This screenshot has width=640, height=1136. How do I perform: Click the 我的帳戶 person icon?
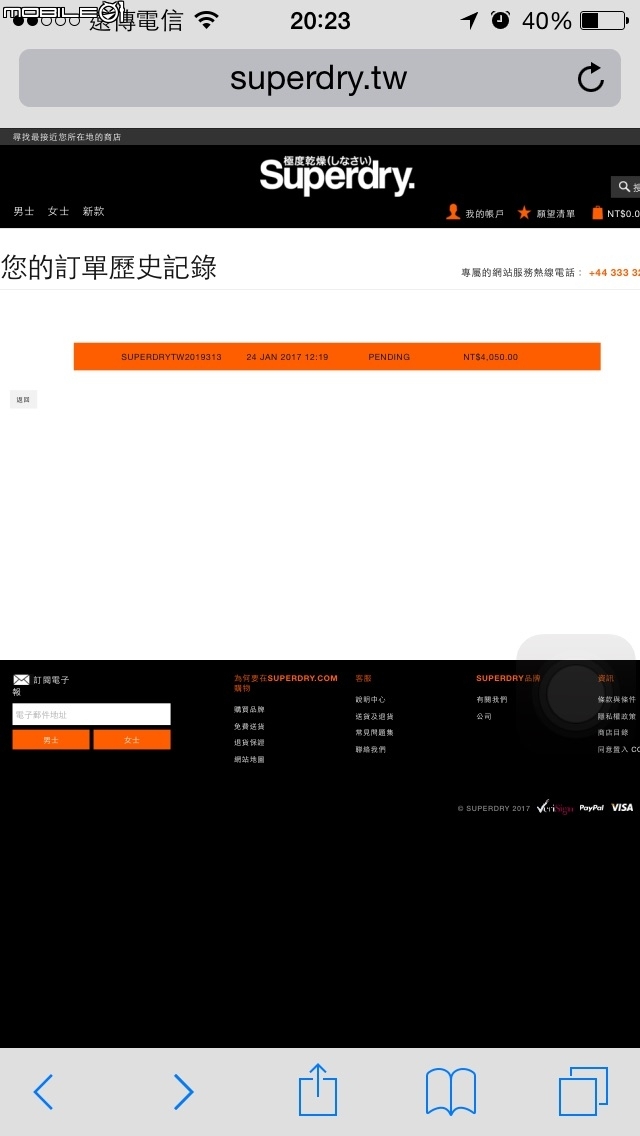pyautogui.click(x=453, y=212)
